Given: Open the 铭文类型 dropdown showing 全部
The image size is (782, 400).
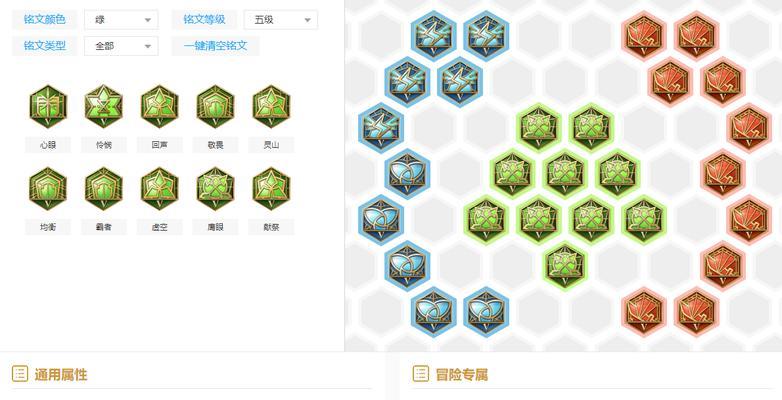Looking at the screenshot, I should pos(121,46).
